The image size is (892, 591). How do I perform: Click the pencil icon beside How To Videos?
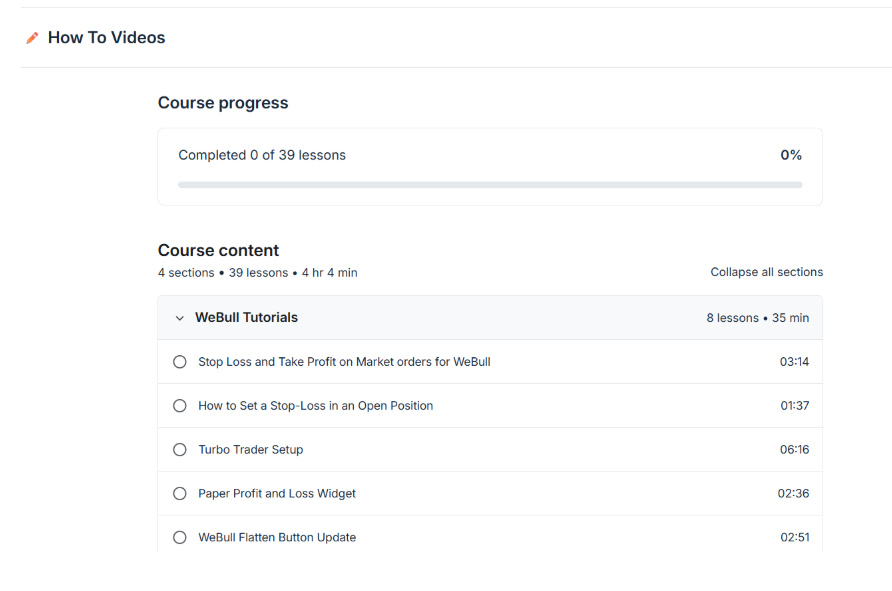(33, 38)
